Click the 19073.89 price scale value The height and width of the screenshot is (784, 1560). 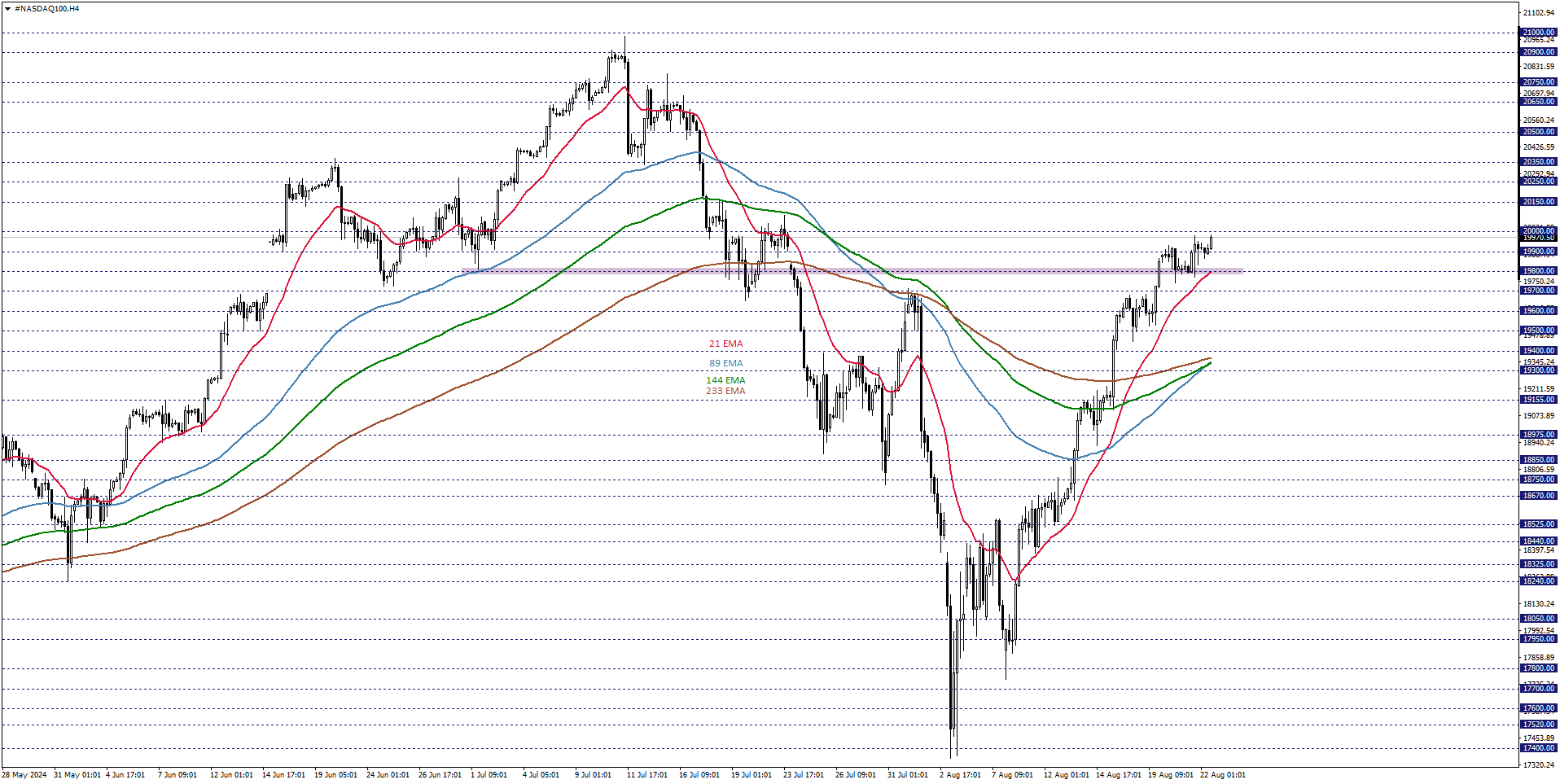point(1539,416)
